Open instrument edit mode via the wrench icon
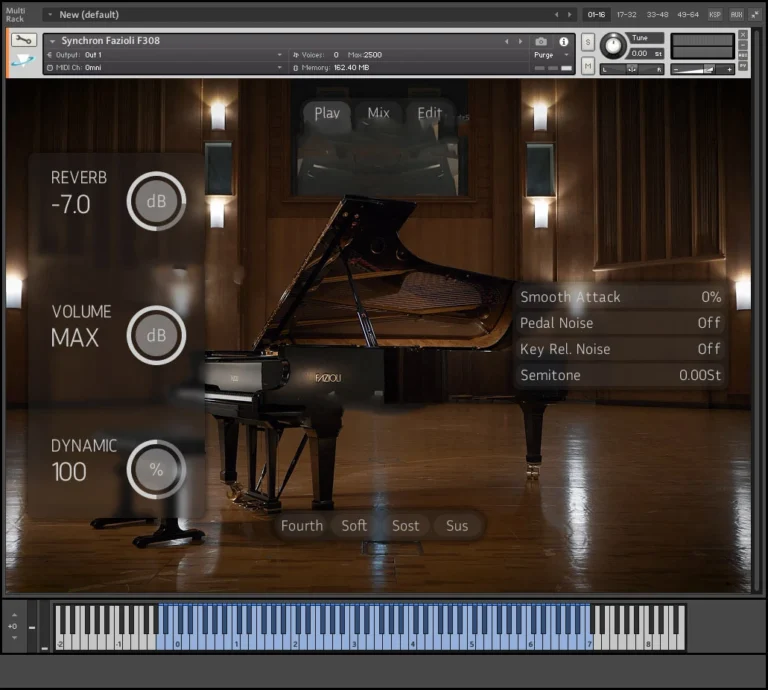The width and height of the screenshot is (768, 690). click(x=24, y=40)
